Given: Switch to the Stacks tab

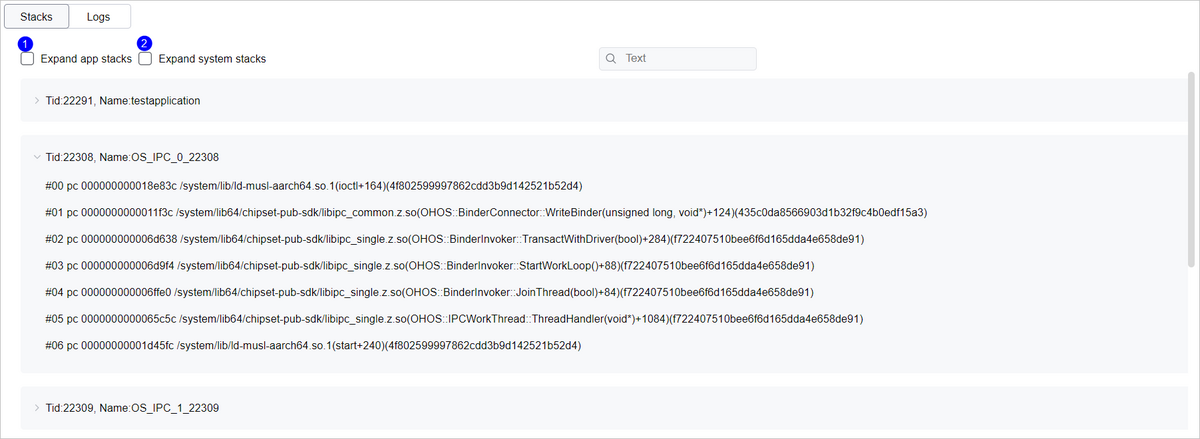Looking at the screenshot, I should point(36,17).
